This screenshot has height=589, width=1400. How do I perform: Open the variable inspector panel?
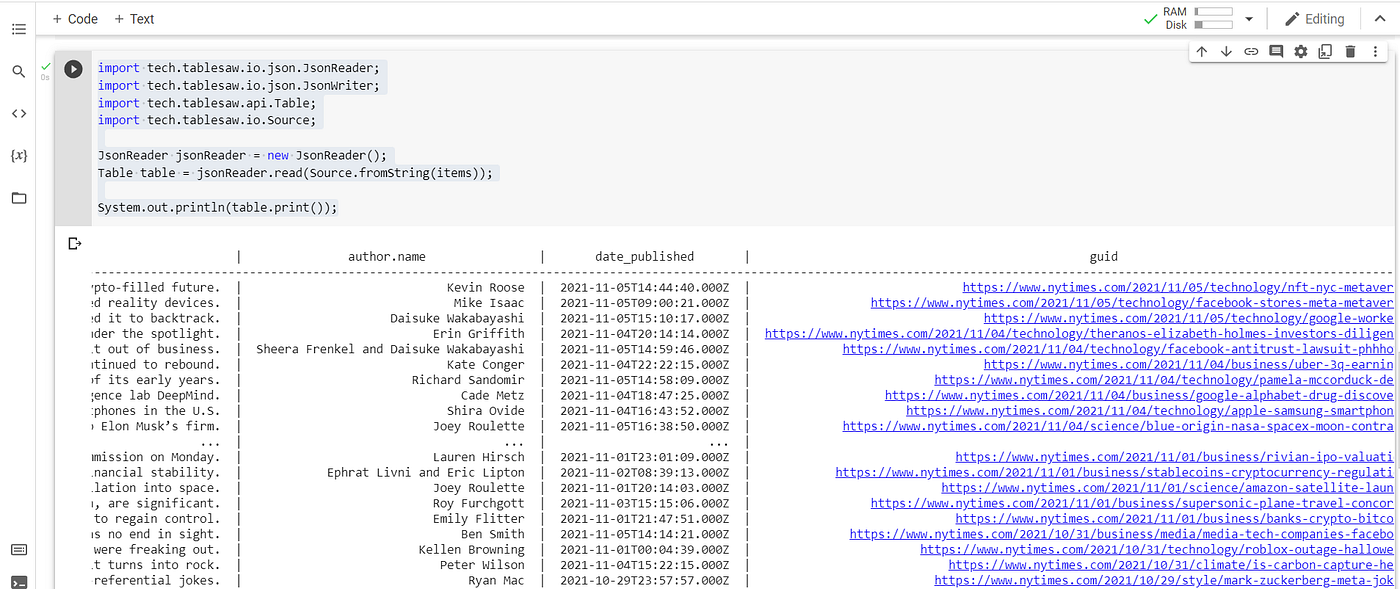[x=18, y=155]
